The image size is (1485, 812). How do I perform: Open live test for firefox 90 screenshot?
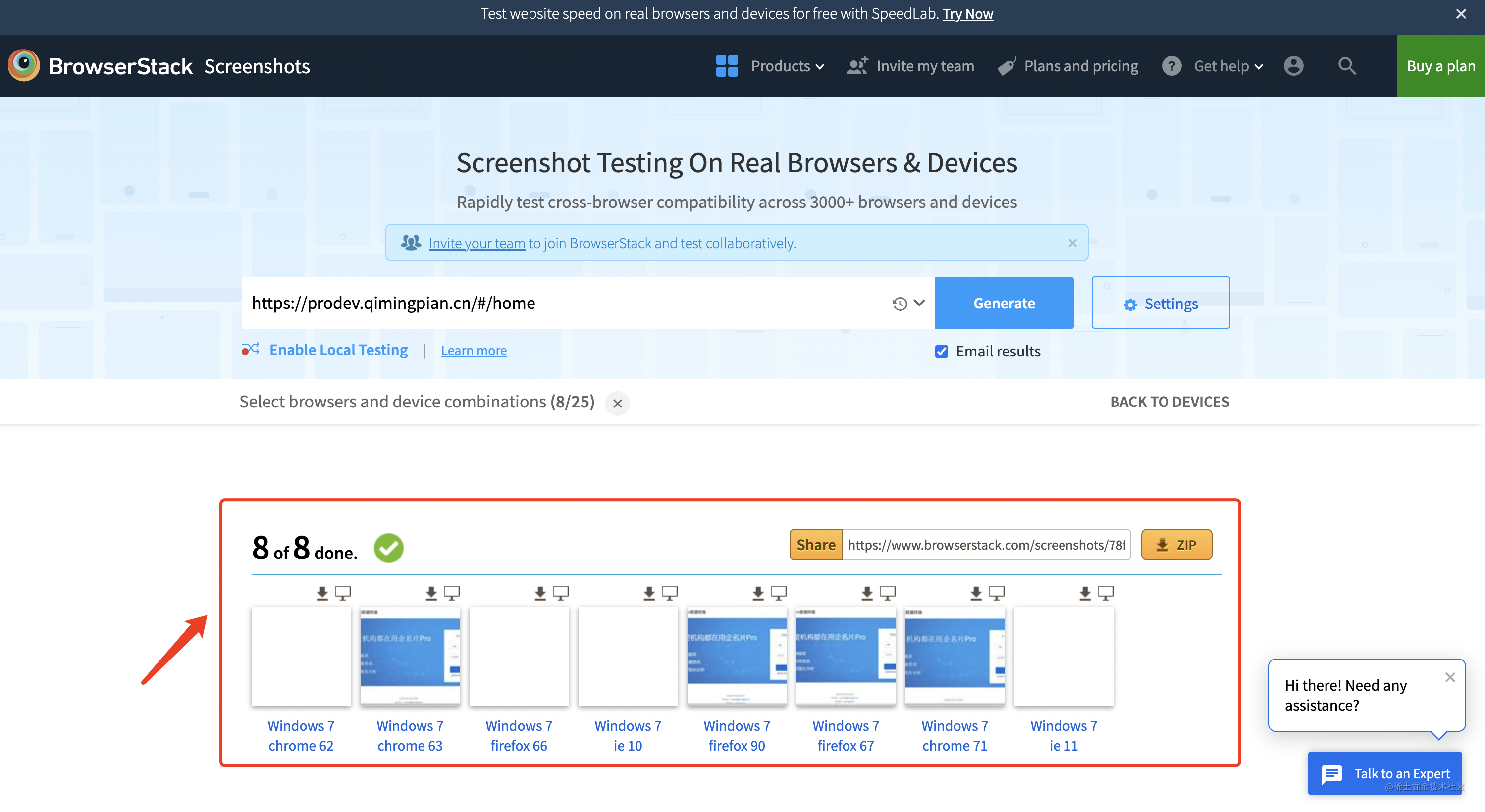click(778, 593)
